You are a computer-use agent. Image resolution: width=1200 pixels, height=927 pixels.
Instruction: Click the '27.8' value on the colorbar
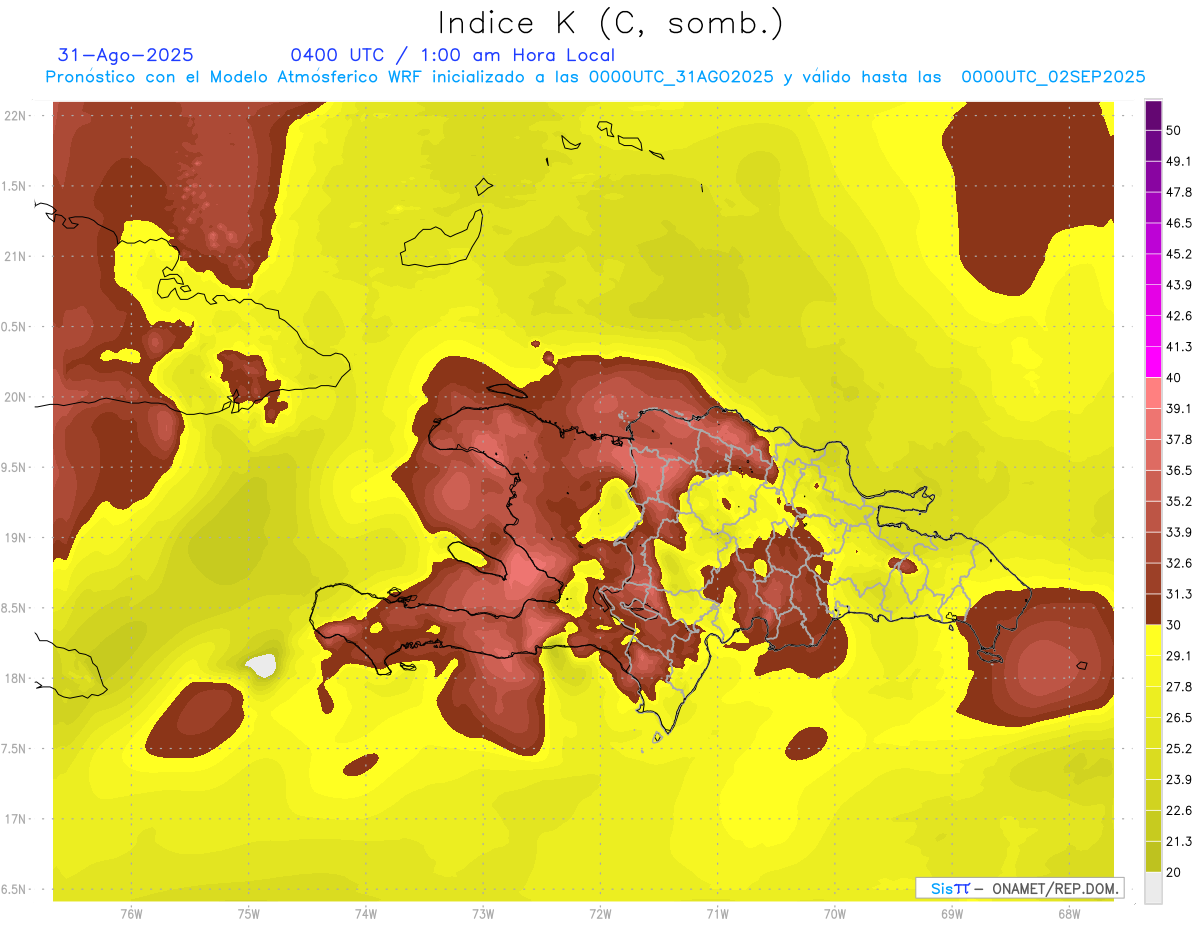1179,687
